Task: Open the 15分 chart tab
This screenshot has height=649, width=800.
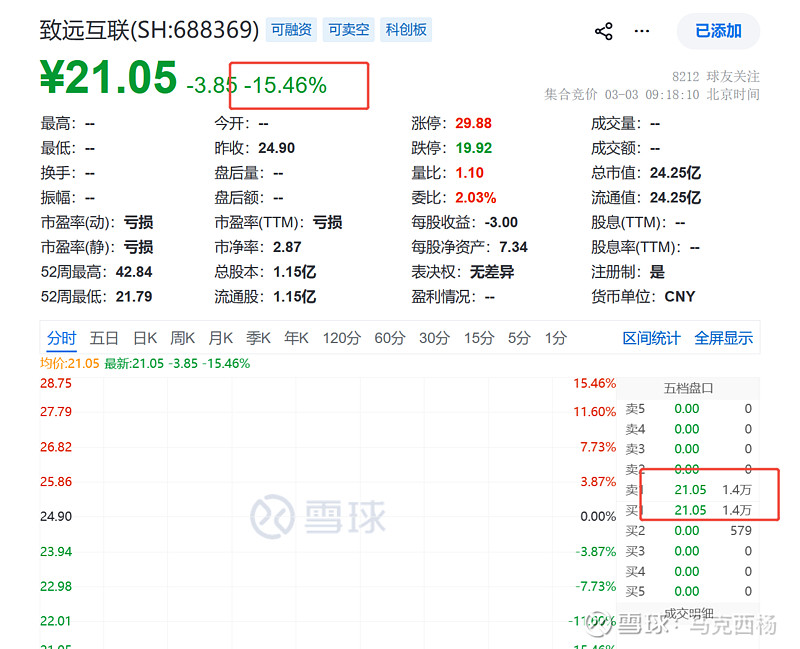Action: (x=479, y=338)
